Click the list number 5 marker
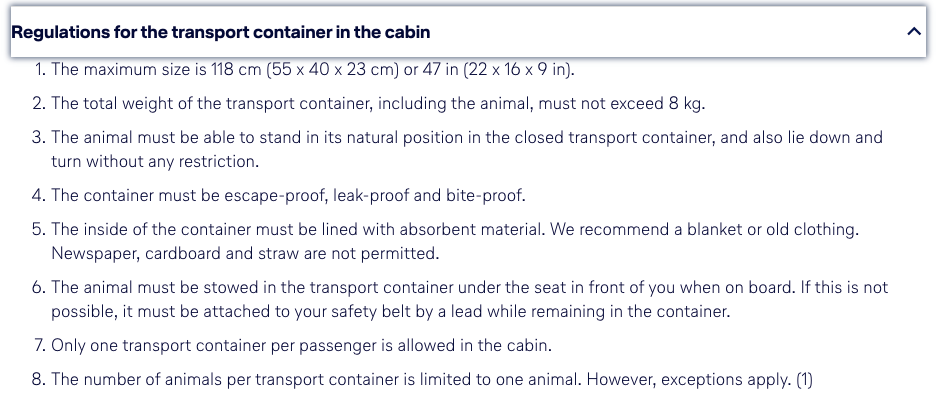945x413 pixels. pyautogui.click(x=38, y=229)
